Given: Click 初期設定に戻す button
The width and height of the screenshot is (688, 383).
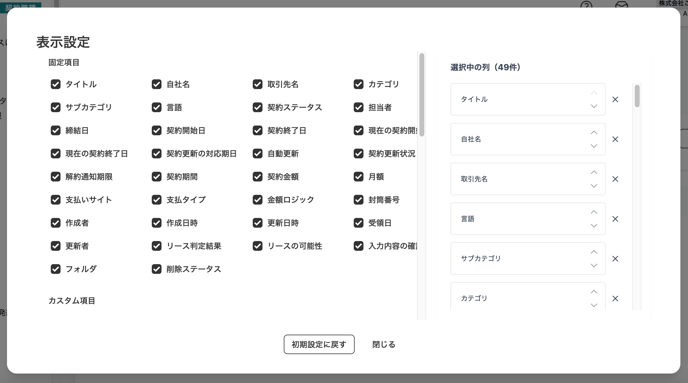Looking at the screenshot, I should pos(319,344).
